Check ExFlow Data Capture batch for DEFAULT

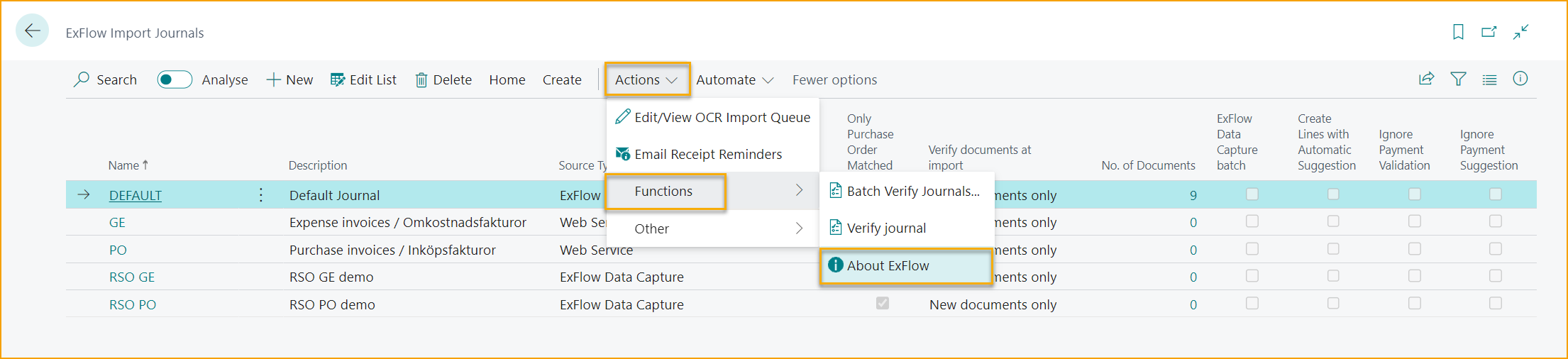tap(1252, 194)
